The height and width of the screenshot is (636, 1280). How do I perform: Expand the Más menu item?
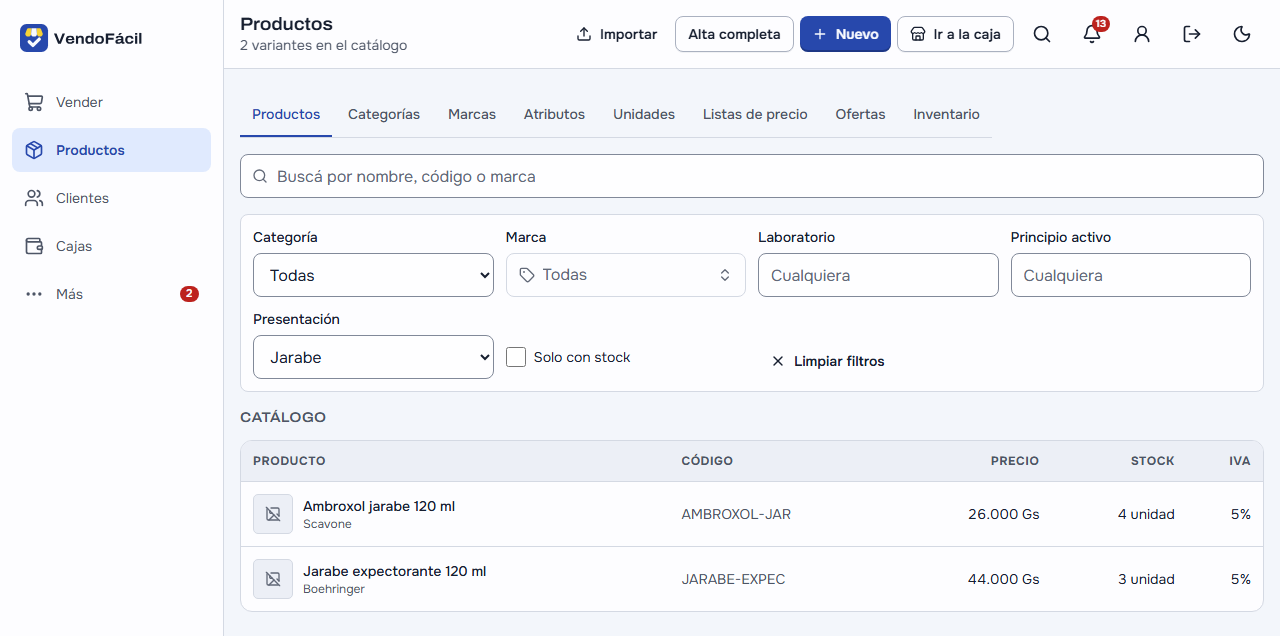coord(111,294)
